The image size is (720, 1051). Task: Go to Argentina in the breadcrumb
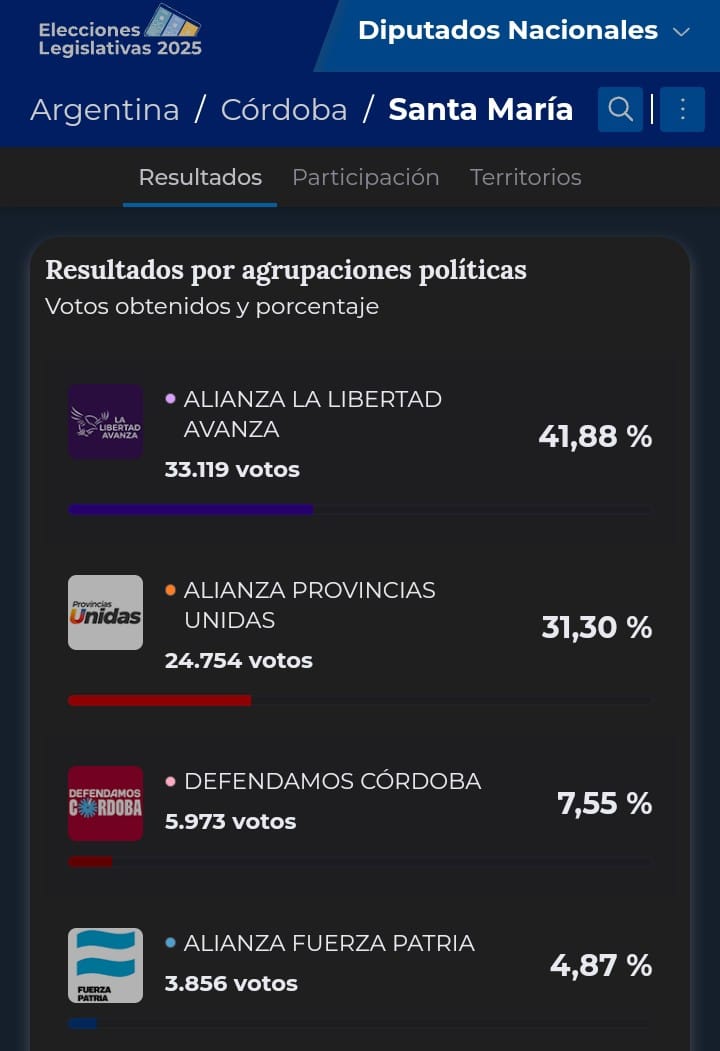click(x=105, y=109)
